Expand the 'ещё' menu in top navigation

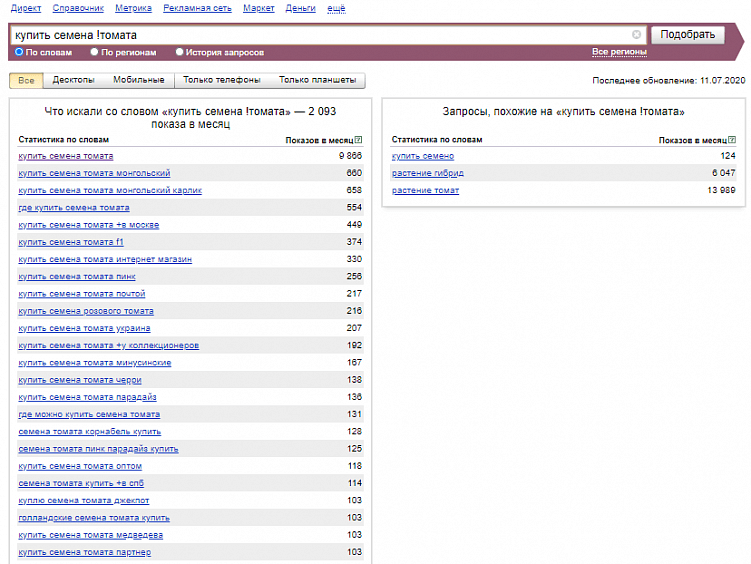coord(336,8)
